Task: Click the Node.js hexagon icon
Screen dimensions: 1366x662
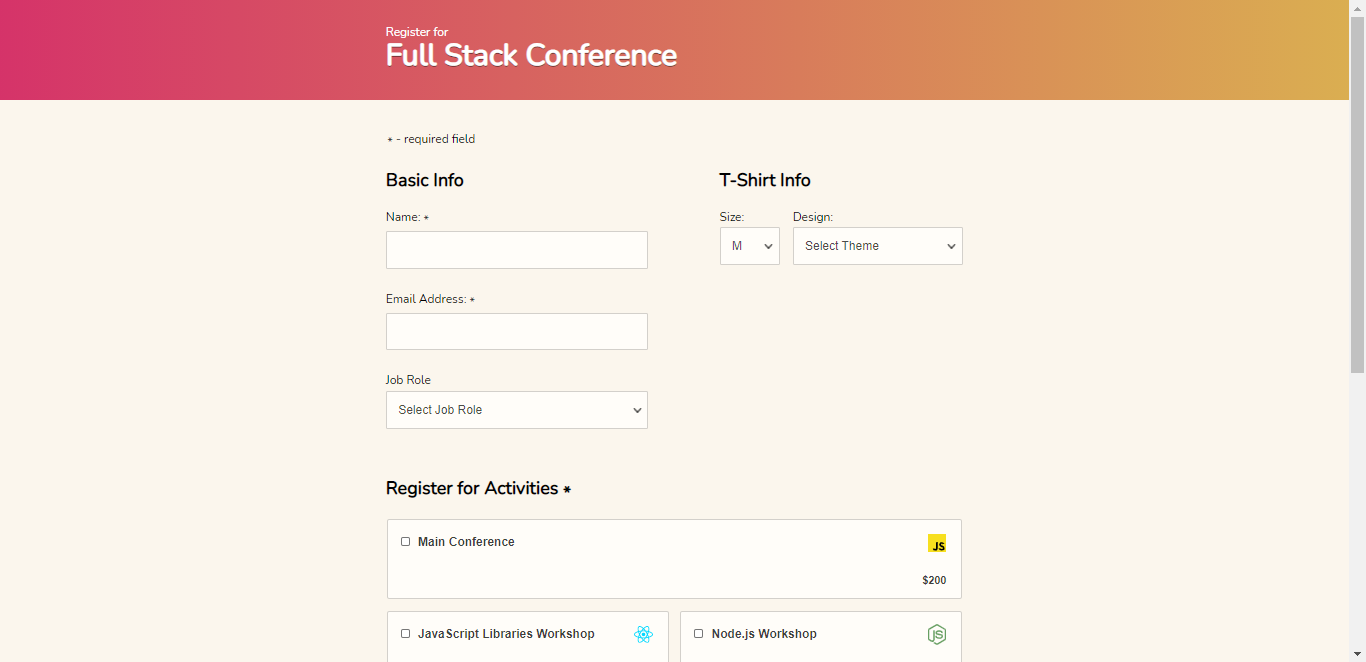Action: [x=937, y=633]
